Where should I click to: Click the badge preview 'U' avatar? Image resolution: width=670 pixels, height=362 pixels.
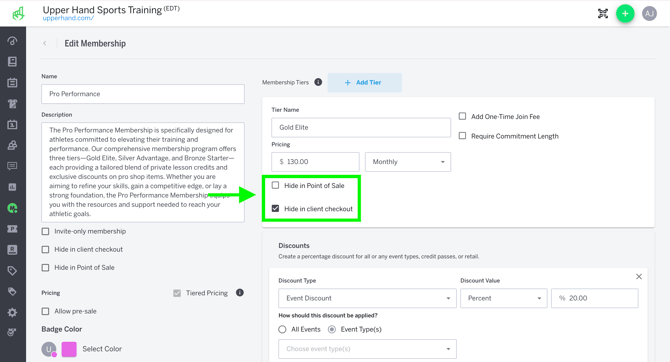pos(49,349)
